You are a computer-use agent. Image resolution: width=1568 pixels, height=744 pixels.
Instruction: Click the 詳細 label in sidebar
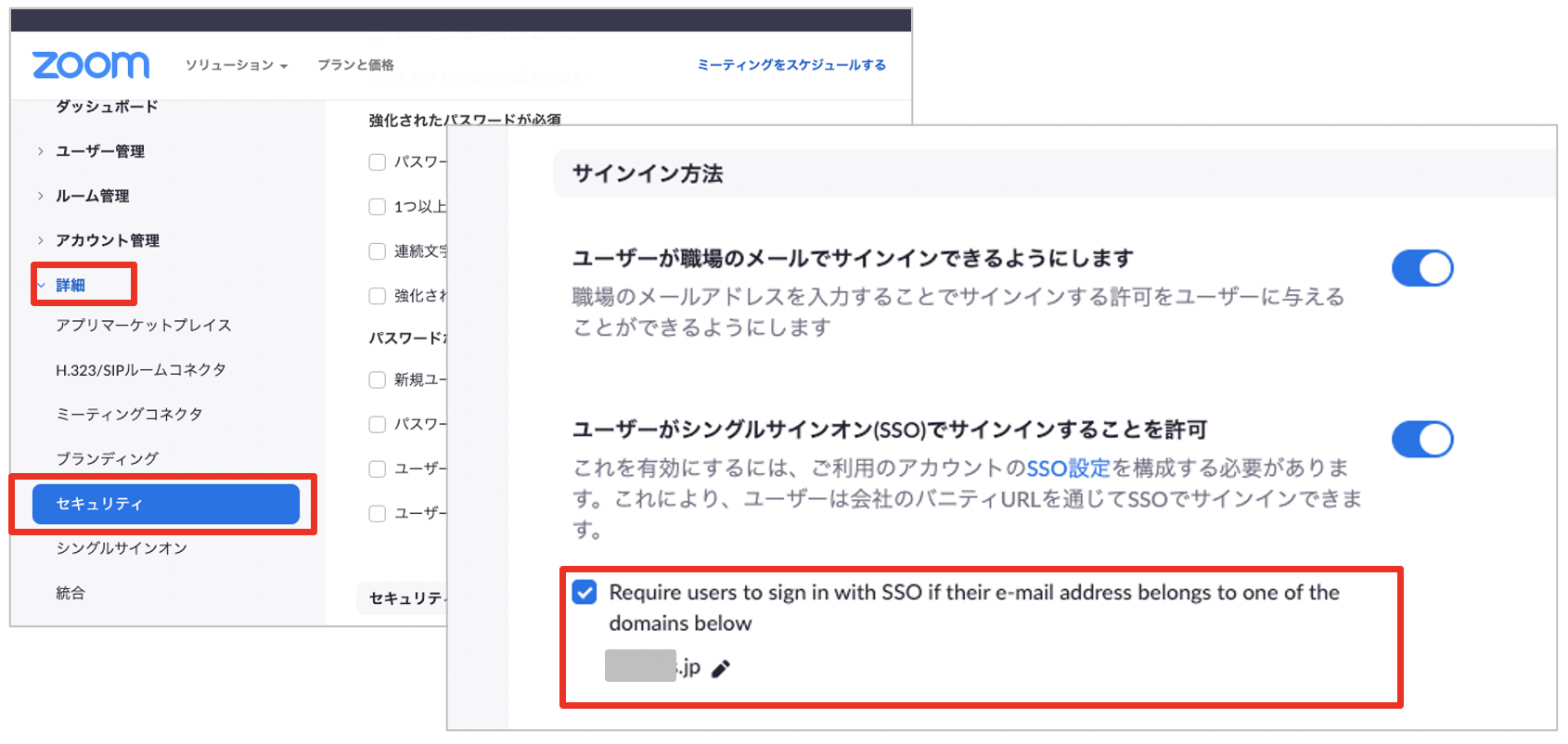point(71,285)
